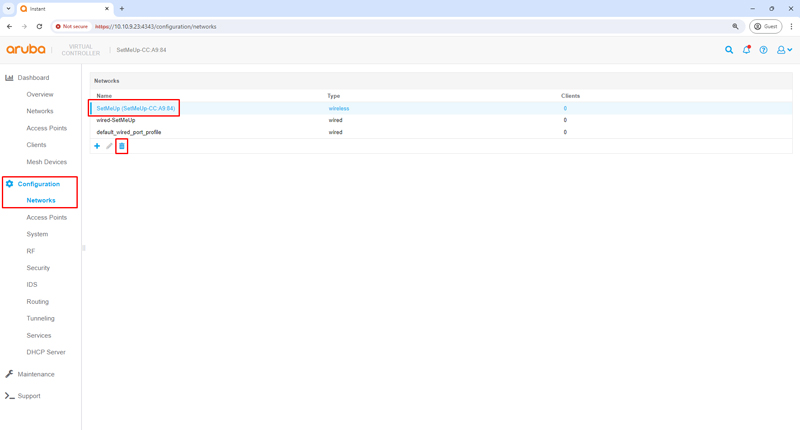Expand the Support section in sidebar
Viewport: 800px width, 430px height.
(x=29, y=396)
